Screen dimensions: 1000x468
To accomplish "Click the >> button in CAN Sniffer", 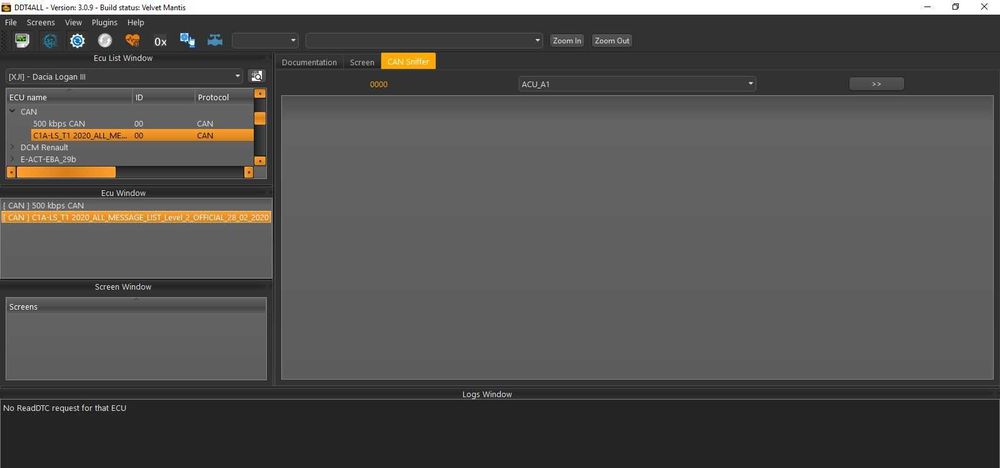I will [876, 84].
